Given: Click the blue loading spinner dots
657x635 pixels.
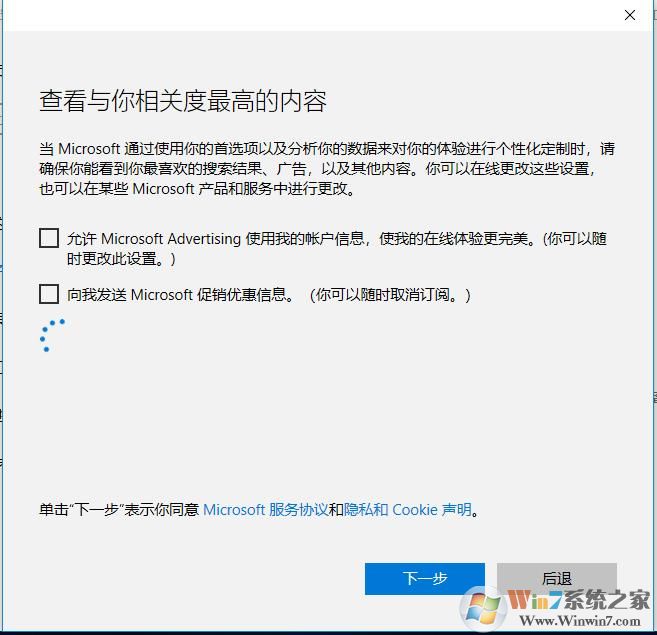Looking at the screenshot, I should tap(52, 335).
